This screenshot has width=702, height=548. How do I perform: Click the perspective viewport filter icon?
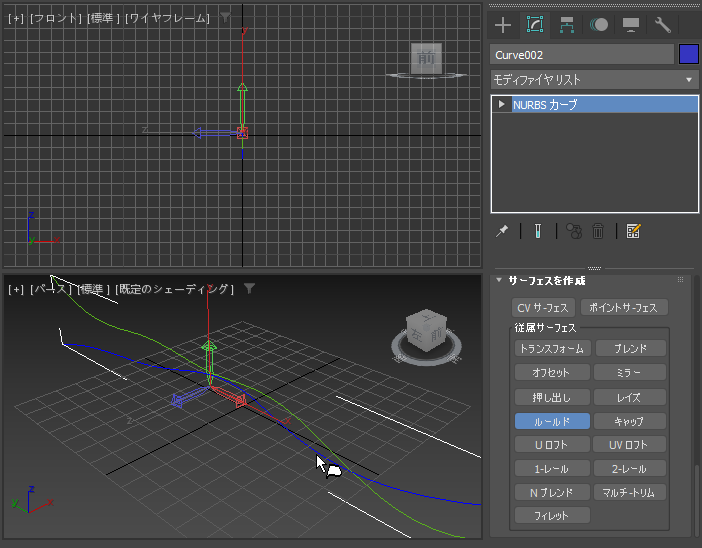click(249, 289)
